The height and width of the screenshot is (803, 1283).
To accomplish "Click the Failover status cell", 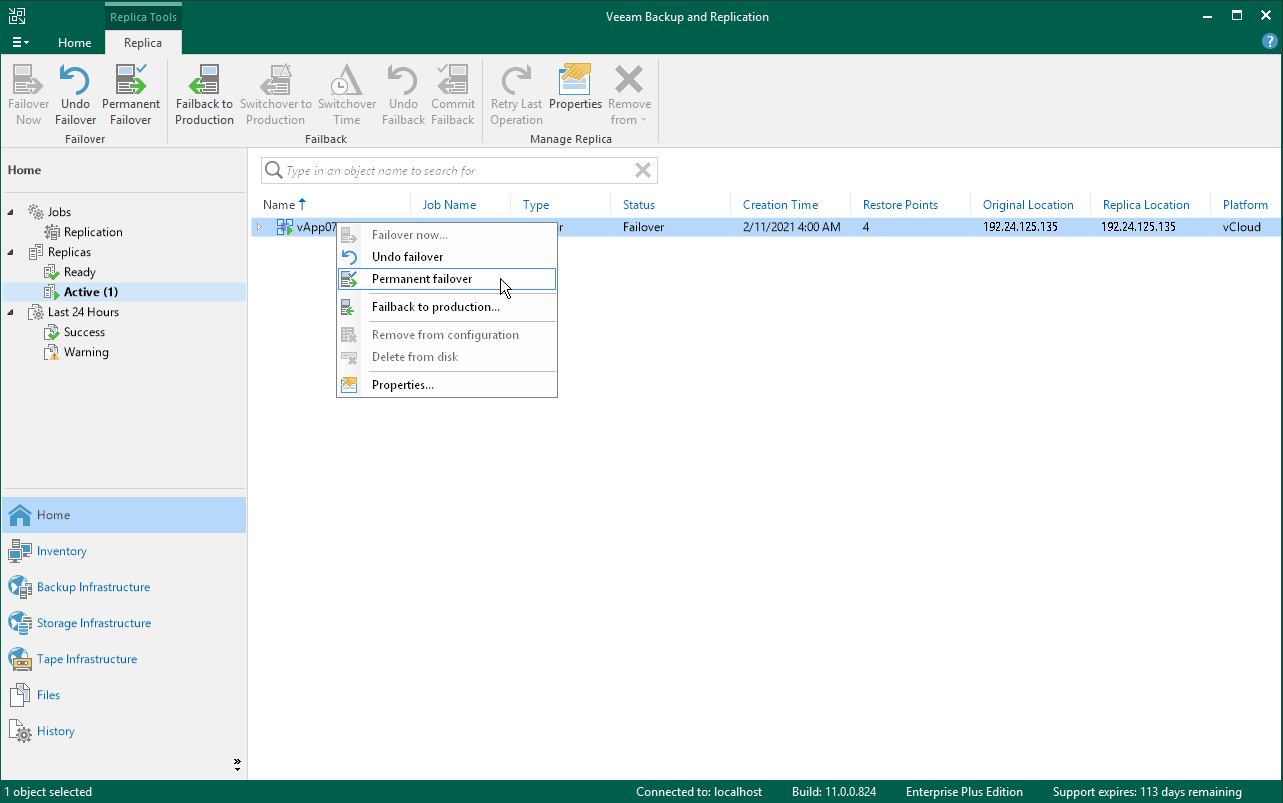I will [643, 227].
